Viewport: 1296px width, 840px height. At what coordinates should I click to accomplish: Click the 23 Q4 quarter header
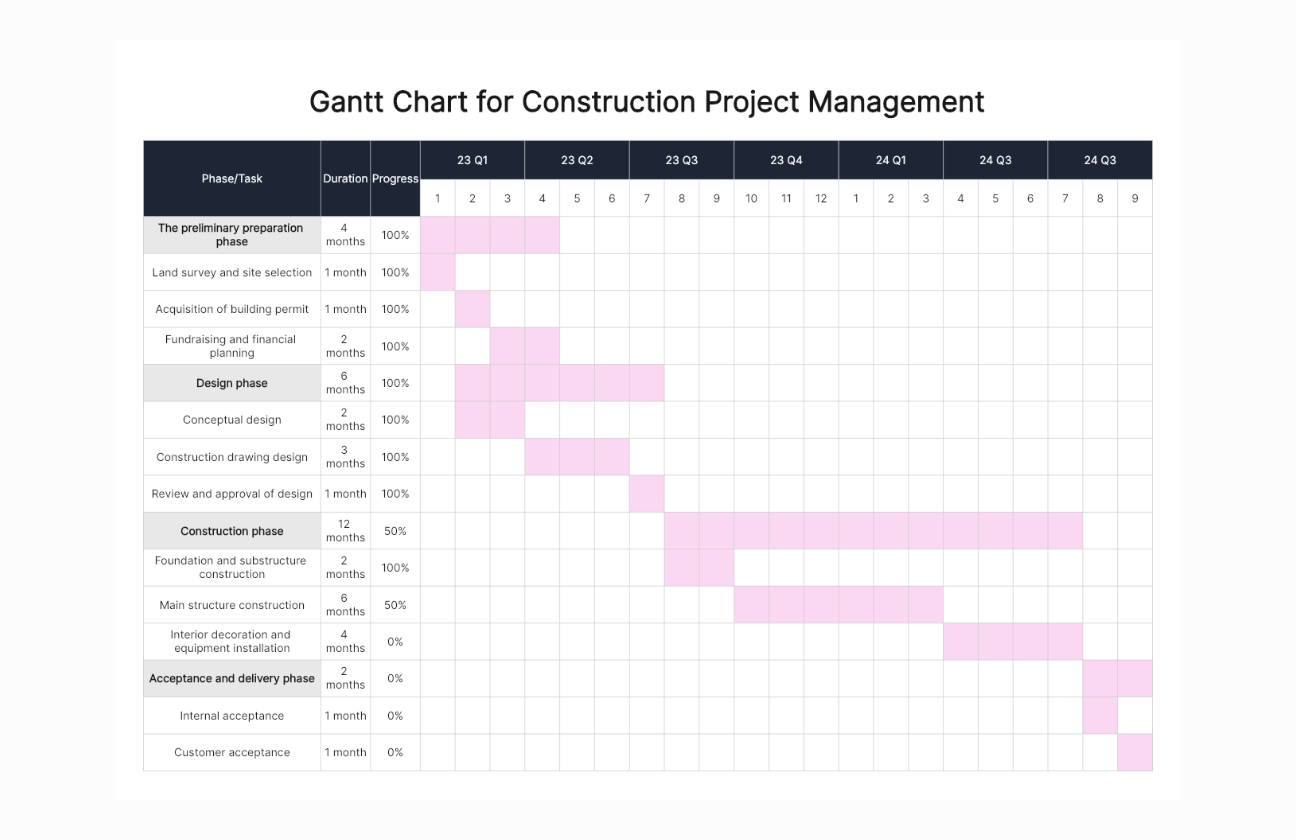click(x=786, y=160)
